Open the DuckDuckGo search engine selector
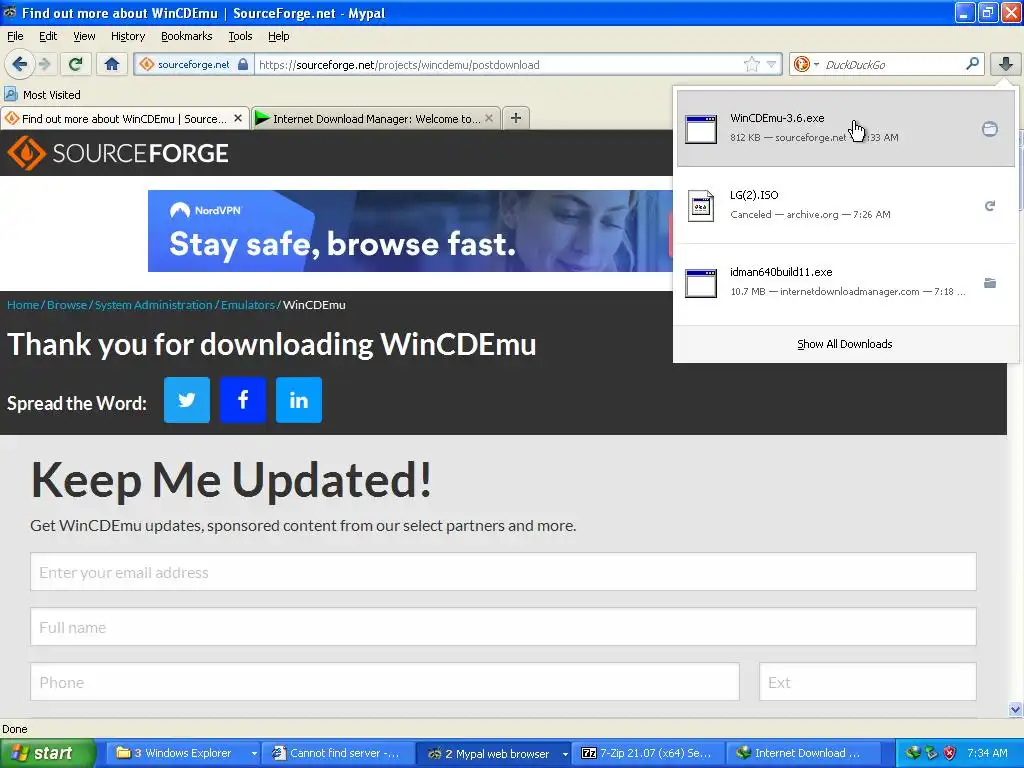This screenshot has height=768, width=1024. tap(806, 64)
